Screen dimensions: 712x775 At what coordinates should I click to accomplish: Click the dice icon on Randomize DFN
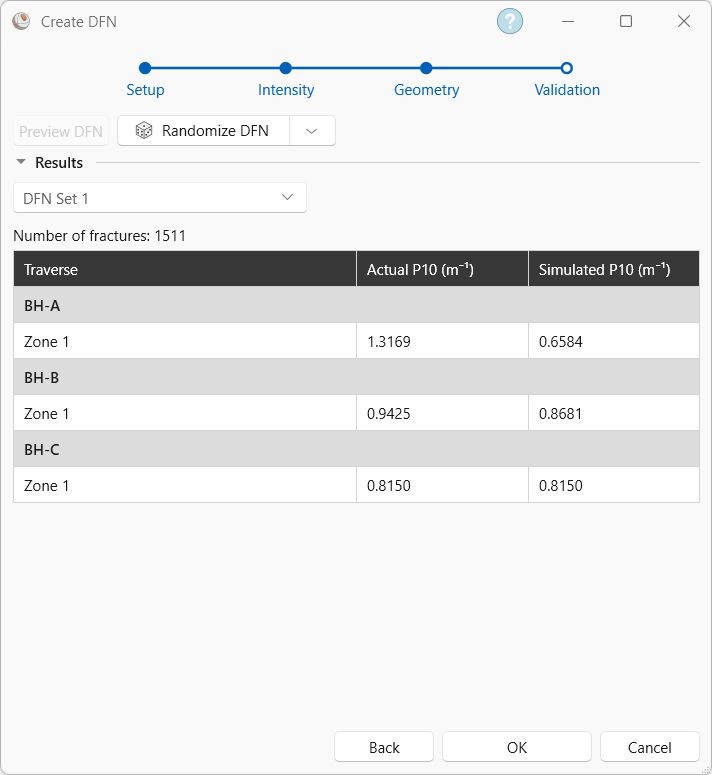pos(144,130)
